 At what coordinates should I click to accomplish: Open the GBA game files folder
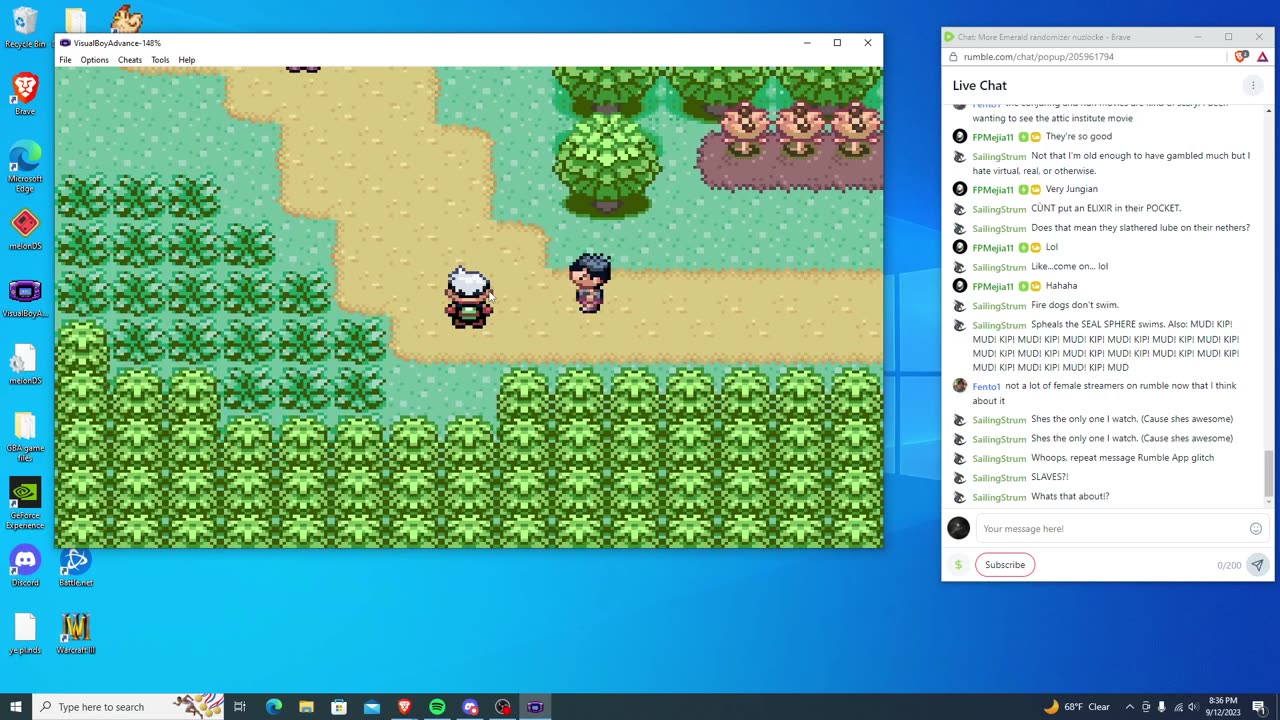tap(25, 436)
